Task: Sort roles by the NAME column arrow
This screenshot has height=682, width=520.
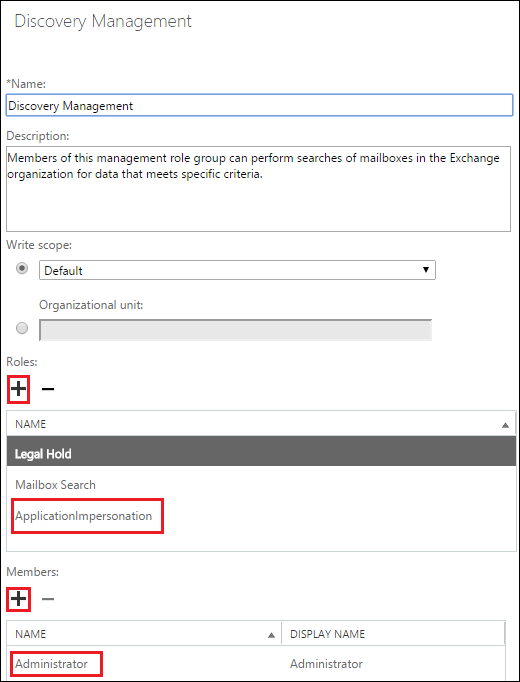Action: tap(505, 425)
